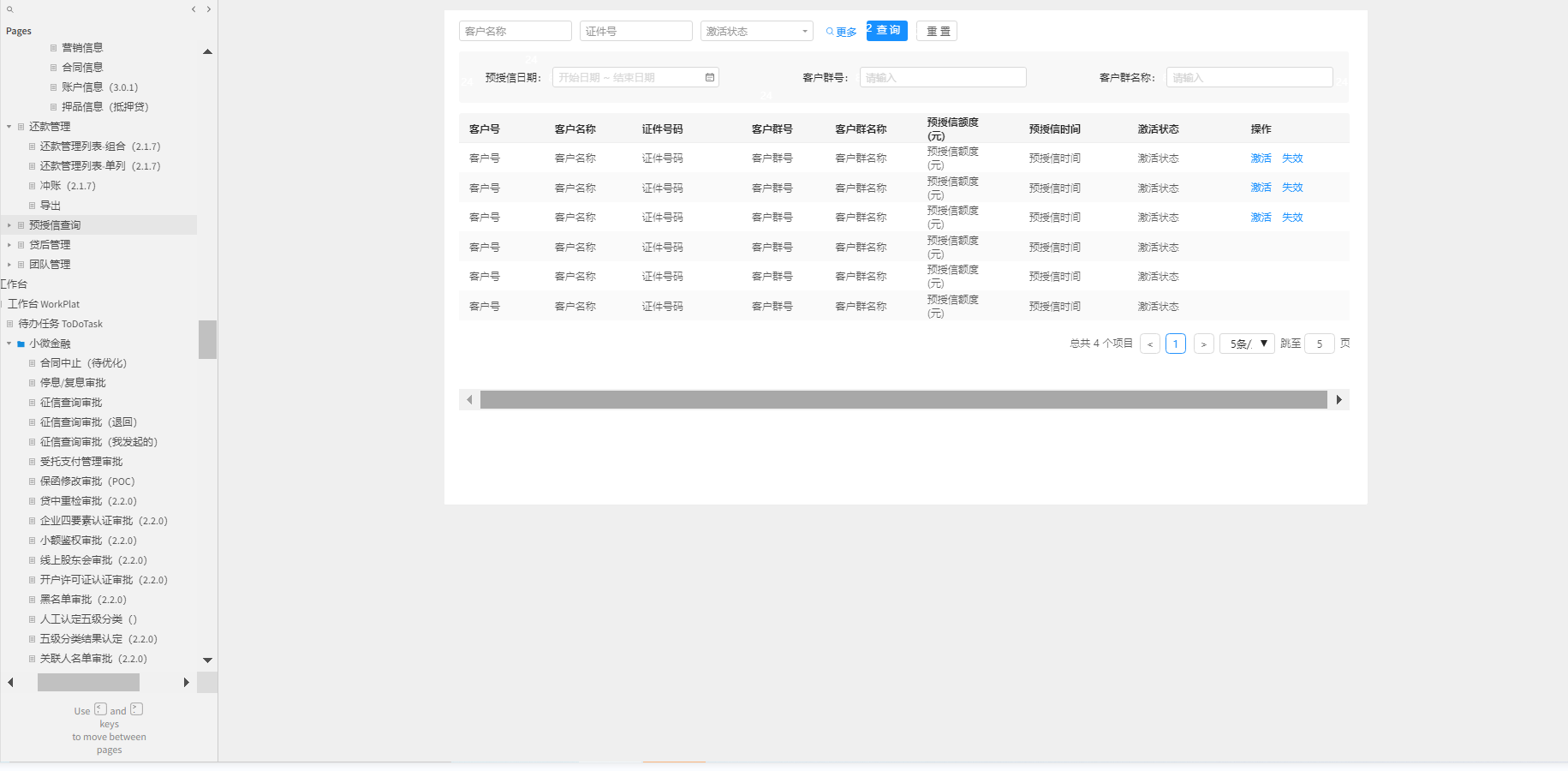The width and height of the screenshot is (1568, 771).
Task: Go to previous page using left chevron
Action: click(x=194, y=9)
